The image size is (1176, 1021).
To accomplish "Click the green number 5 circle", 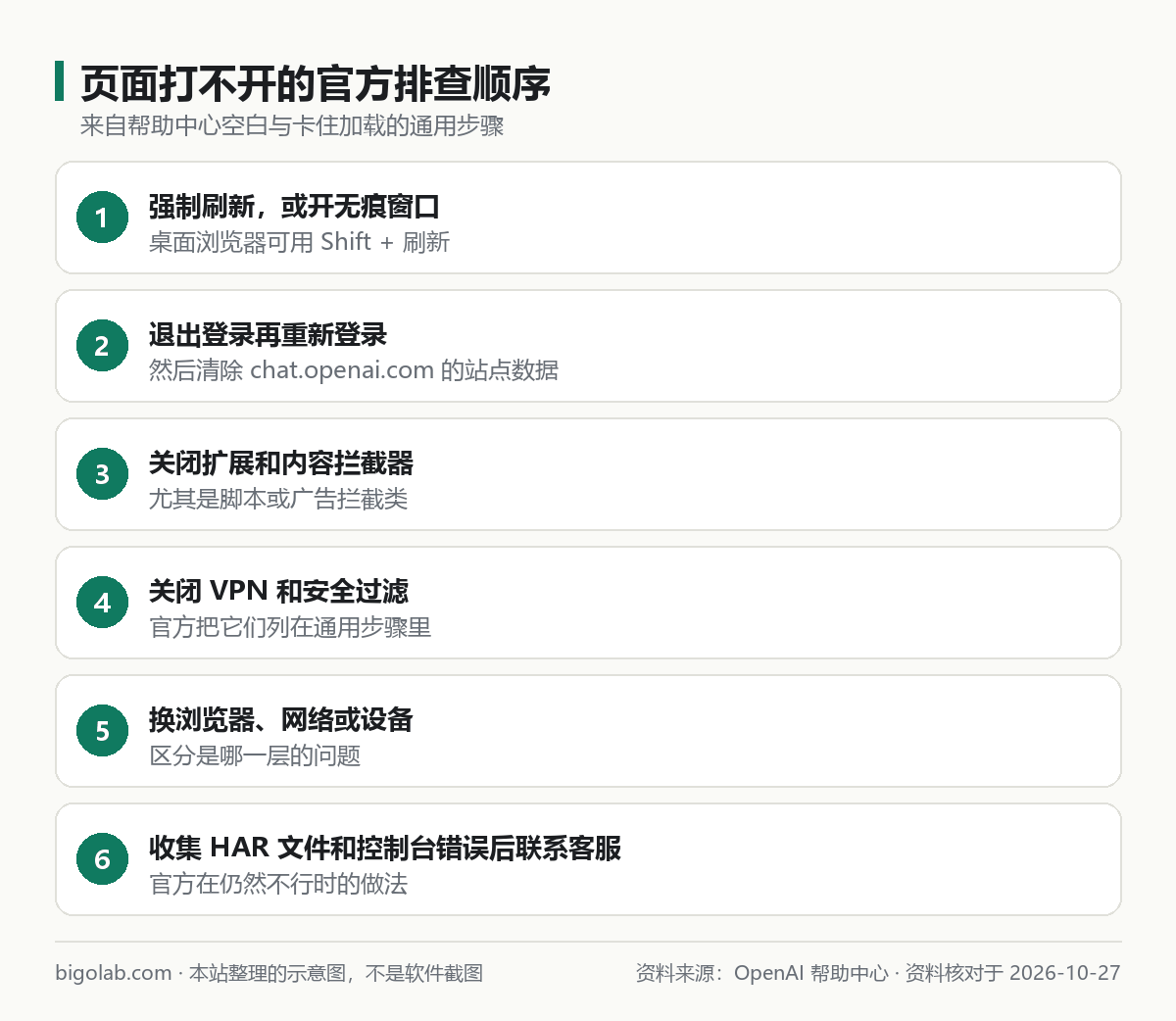I will pyautogui.click(x=102, y=731).
